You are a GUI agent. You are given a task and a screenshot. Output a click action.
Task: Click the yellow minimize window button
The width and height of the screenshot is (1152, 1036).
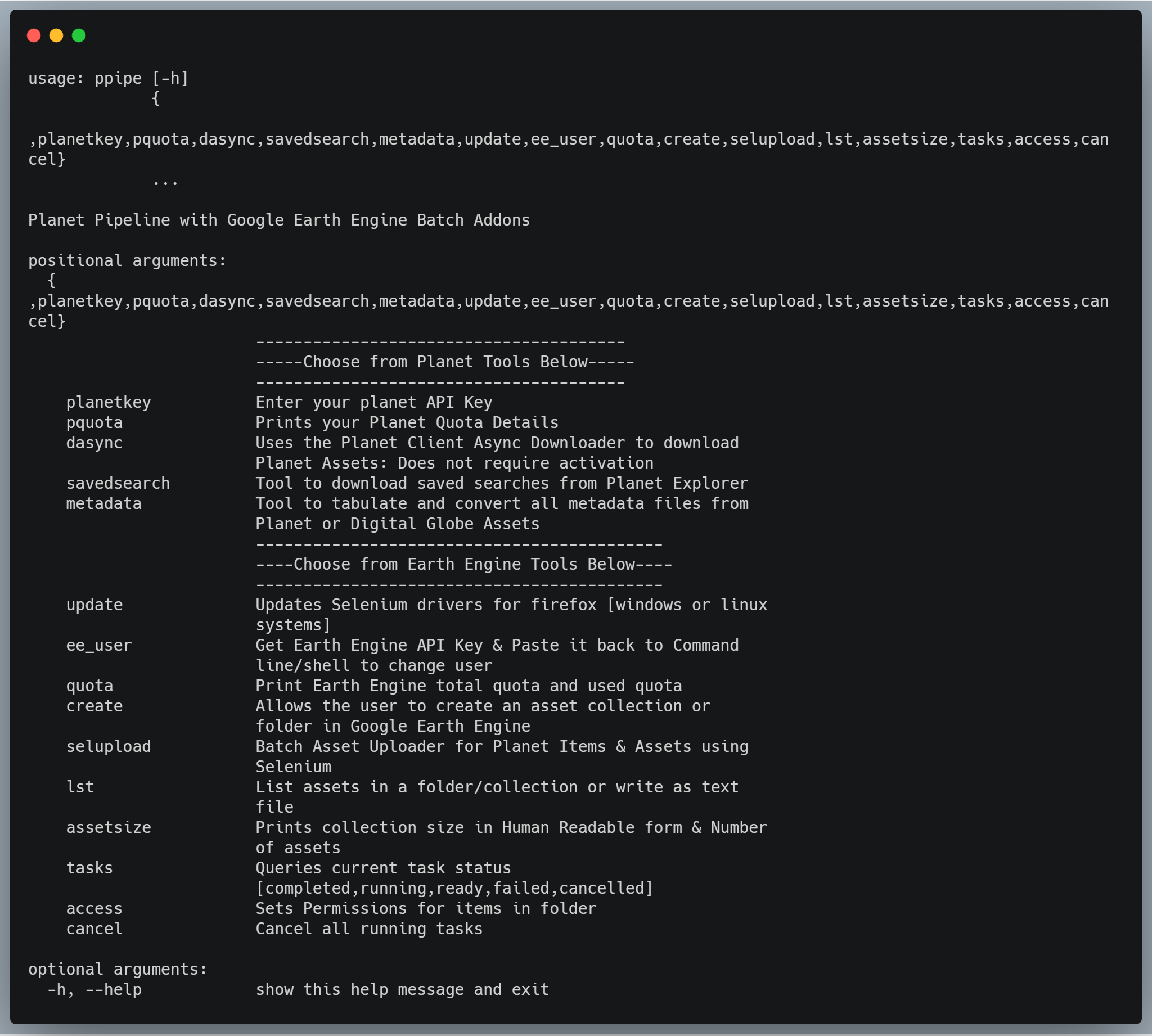pos(56,36)
